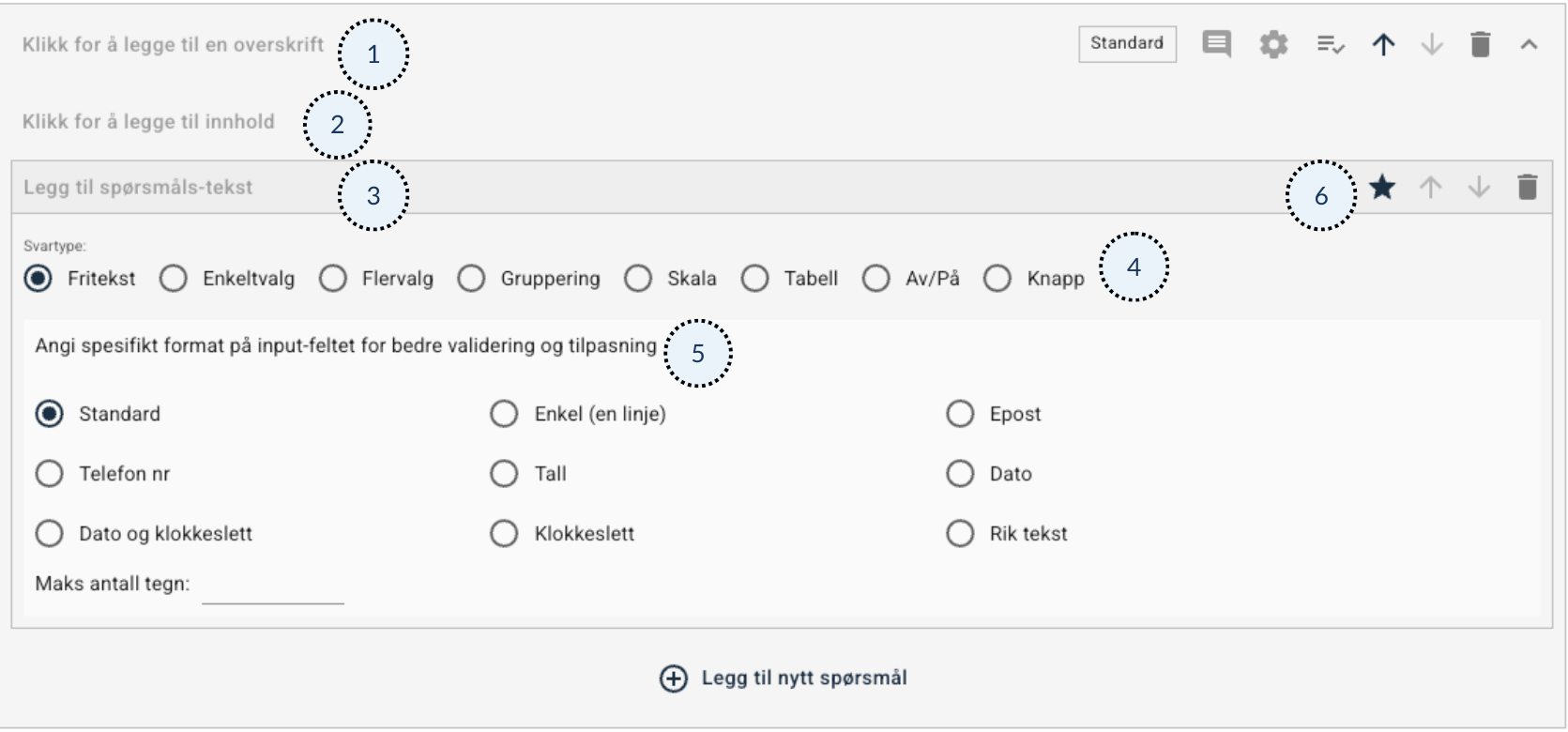Mark question as required with the star icon
This screenshot has height=732, width=1568.
(1381, 188)
